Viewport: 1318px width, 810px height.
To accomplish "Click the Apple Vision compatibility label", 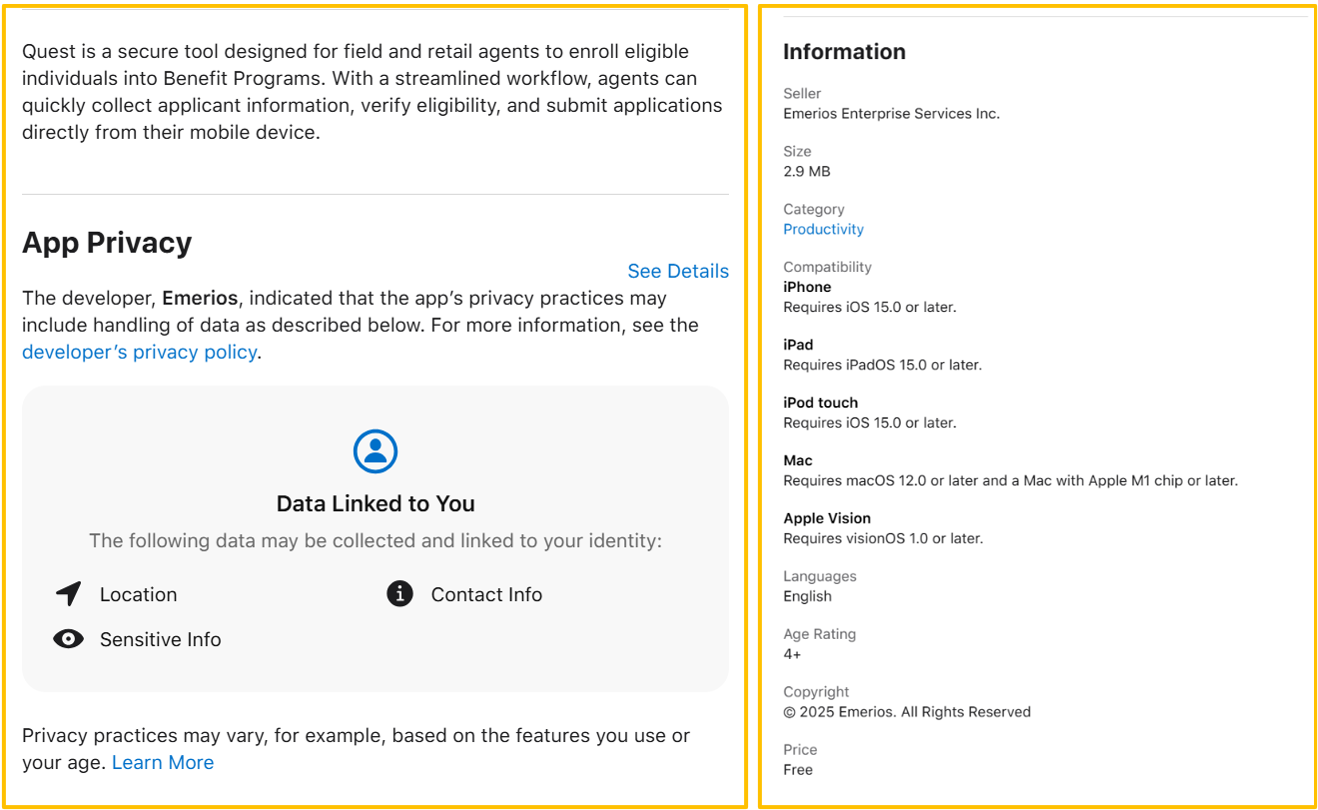I will pyautogui.click(x=827, y=518).
